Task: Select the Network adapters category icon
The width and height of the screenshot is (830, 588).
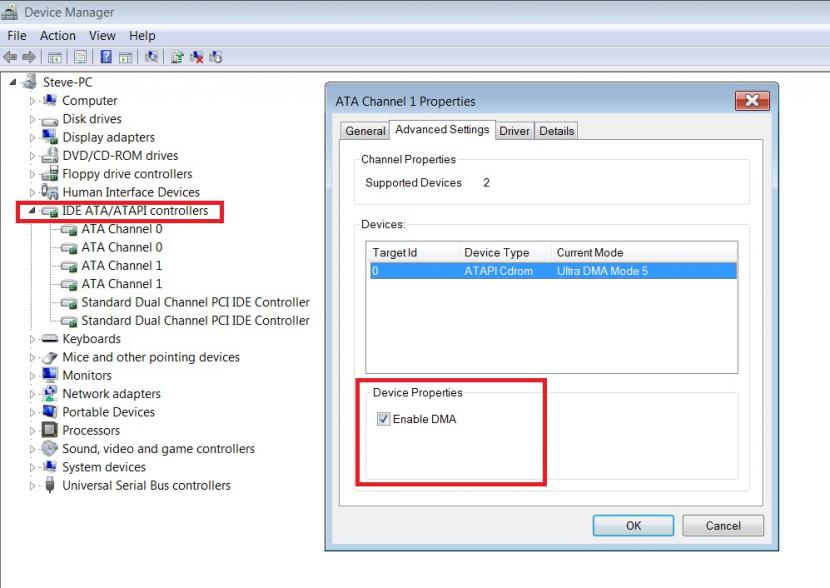Action: click(50, 393)
